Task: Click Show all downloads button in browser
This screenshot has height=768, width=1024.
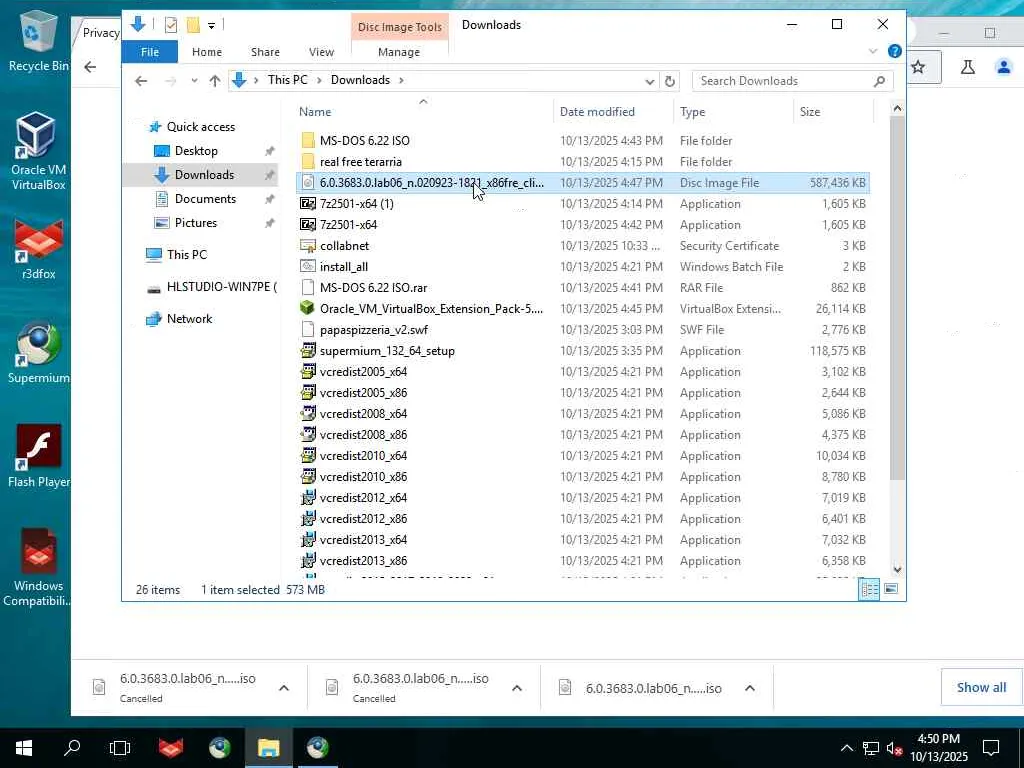Action: (981, 687)
